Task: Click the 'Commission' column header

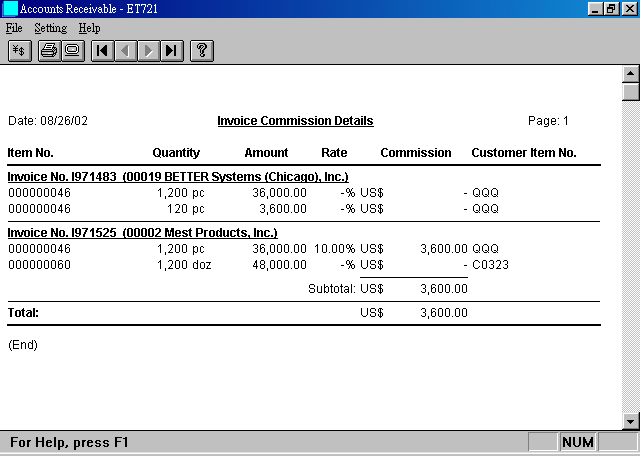Action: [416, 153]
